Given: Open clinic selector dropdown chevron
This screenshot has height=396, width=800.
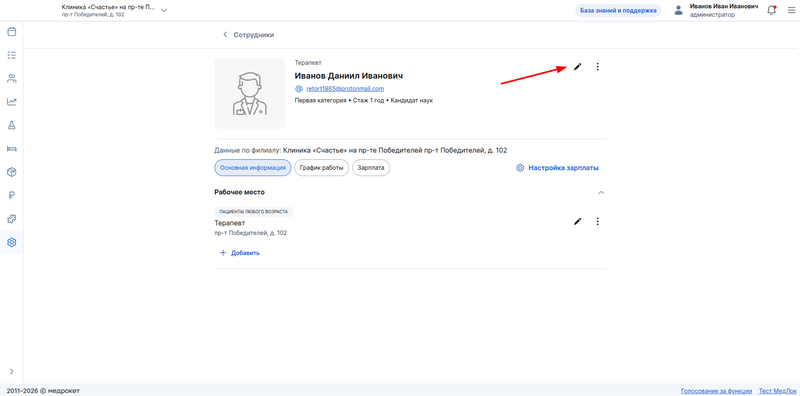Looking at the screenshot, I should click(x=164, y=10).
